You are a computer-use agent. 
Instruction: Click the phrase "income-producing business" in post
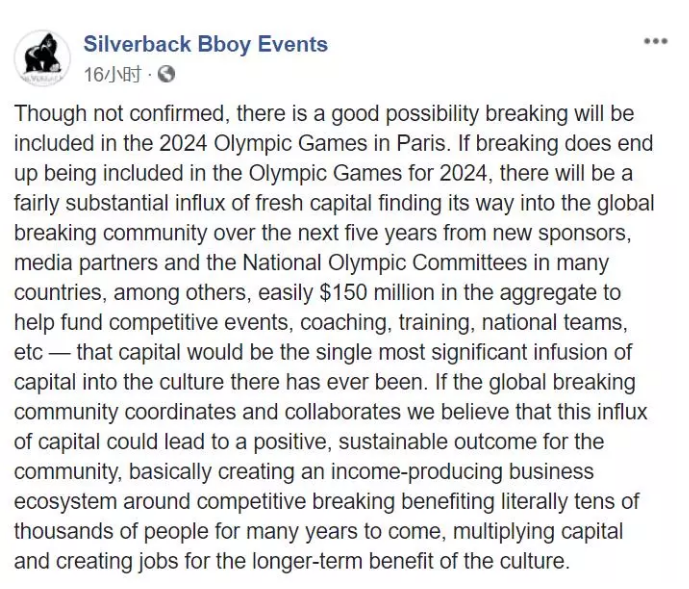coord(462,472)
